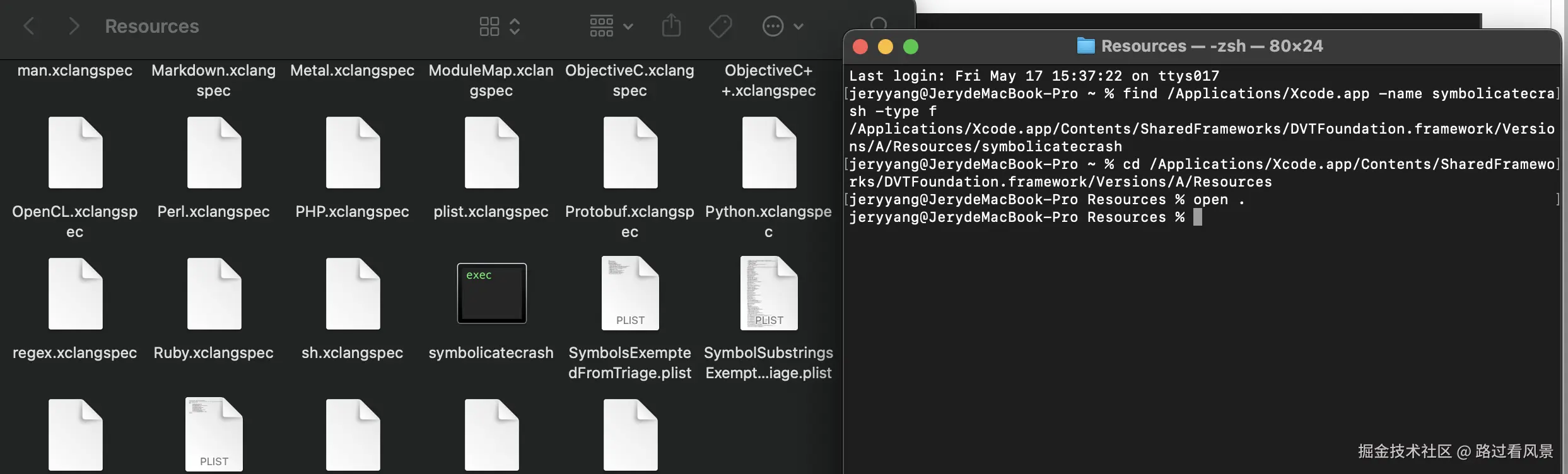The image size is (1568, 474).
Task: Select the Python.xclangspec file icon
Action: pyautogui.click(x=769, y=153)
